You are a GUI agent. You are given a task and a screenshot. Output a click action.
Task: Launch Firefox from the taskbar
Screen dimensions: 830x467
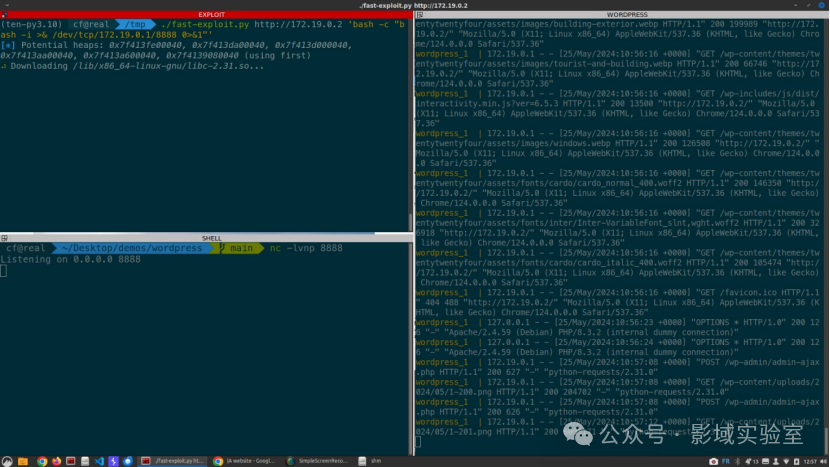tap(56, 461)
